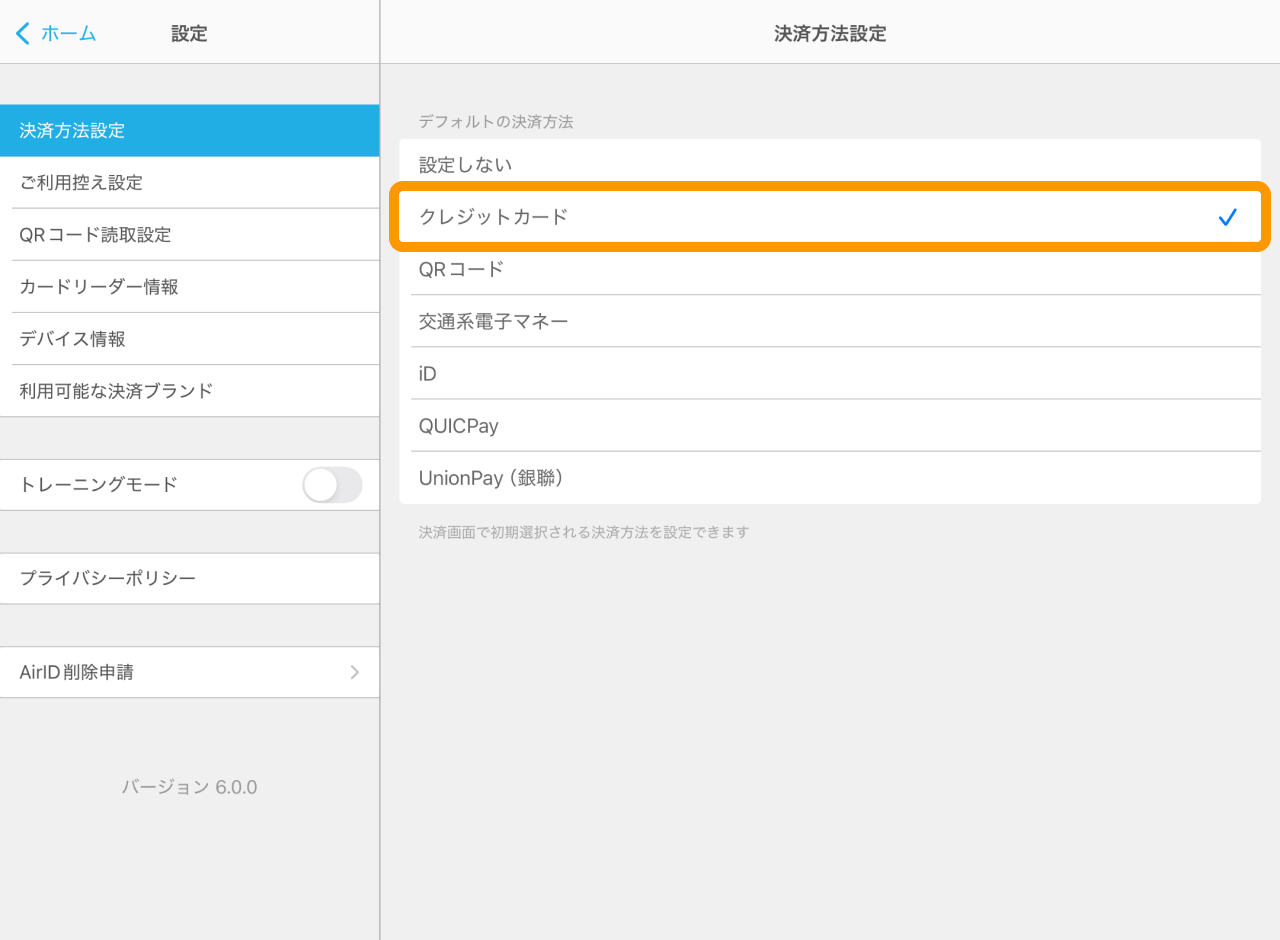
Task: Open ご利用控え設定 from the sidebar
Action: pyautogui.click(x=190, y=182)
